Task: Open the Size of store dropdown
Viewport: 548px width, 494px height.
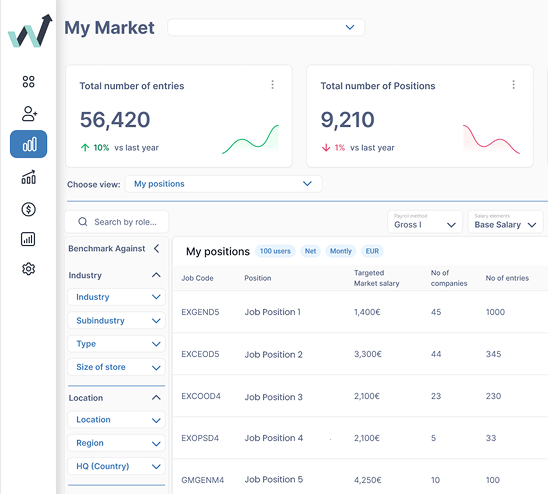Action: tap(116, 367)
